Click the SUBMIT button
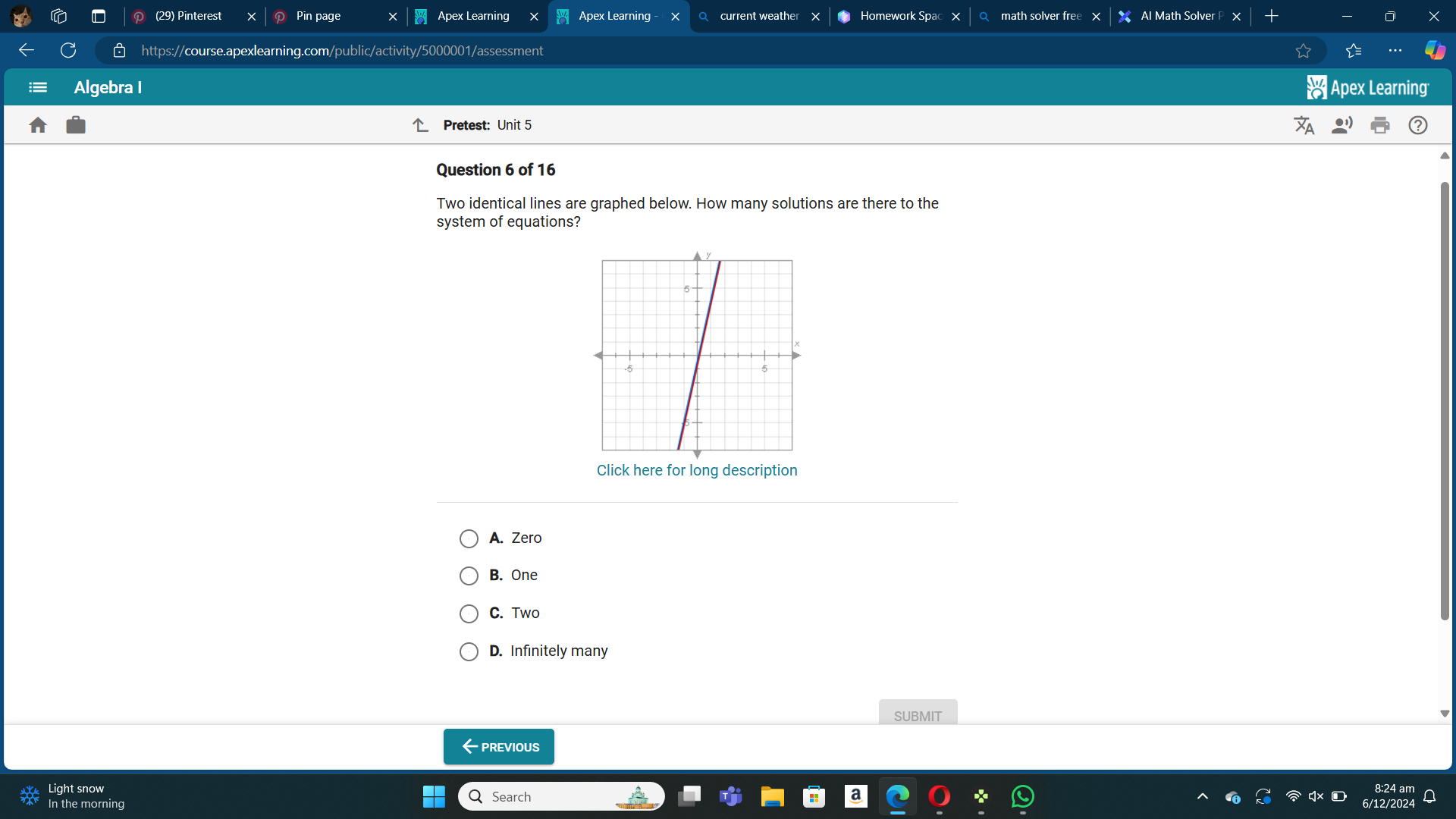The height and width of the screenshot is (819, 1456). 916,716
